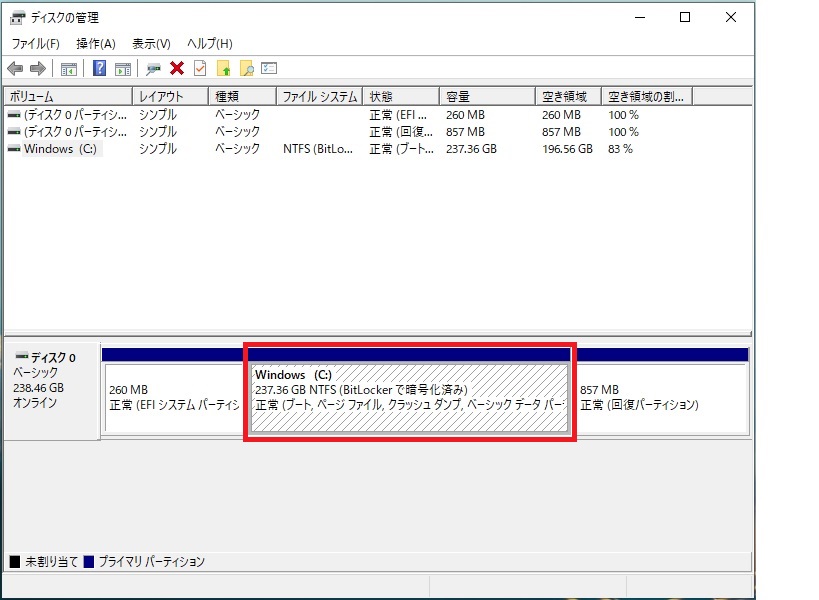This screenshot has width=819, height=600.
Task: Click the ディスク 0 disk label
Action: click(x=52, y=357)
